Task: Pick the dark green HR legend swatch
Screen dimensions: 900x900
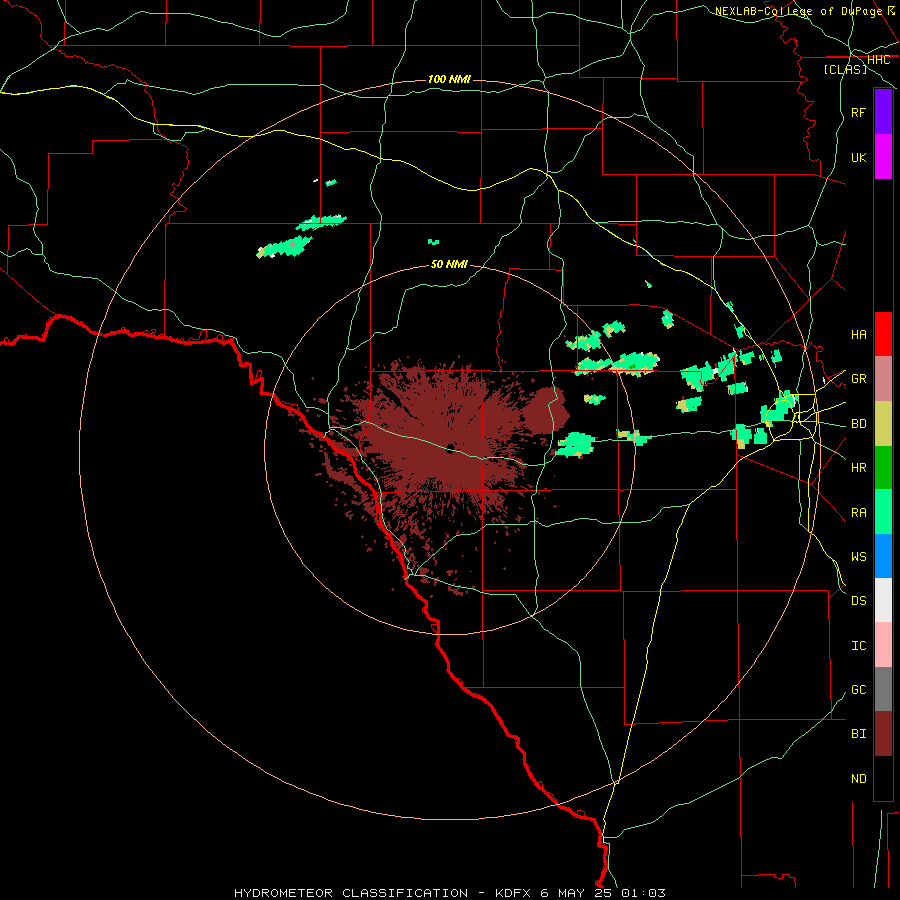Action: [x=883, y=468]
